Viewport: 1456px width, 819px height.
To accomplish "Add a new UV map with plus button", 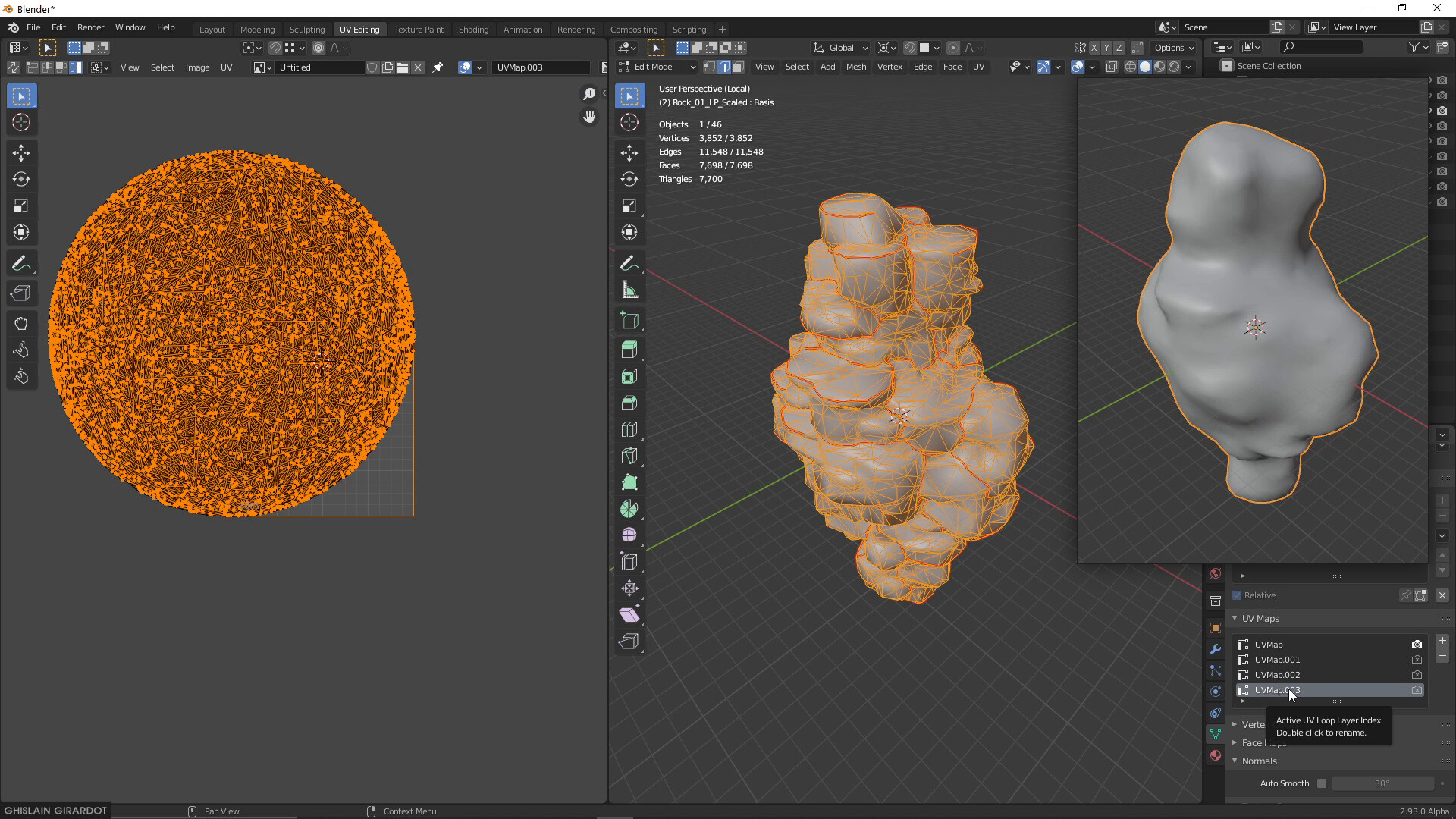I will [x=1442, y=641].
